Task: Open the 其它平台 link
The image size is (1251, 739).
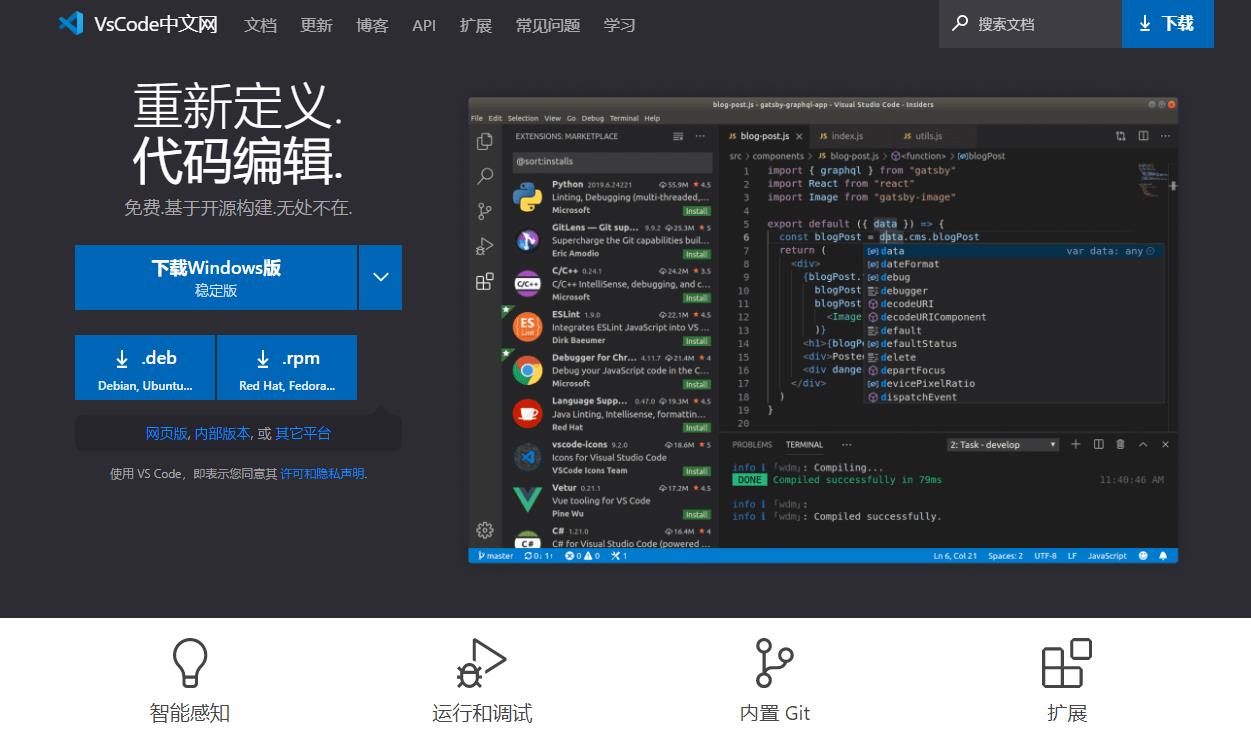Action: [303, 433]
